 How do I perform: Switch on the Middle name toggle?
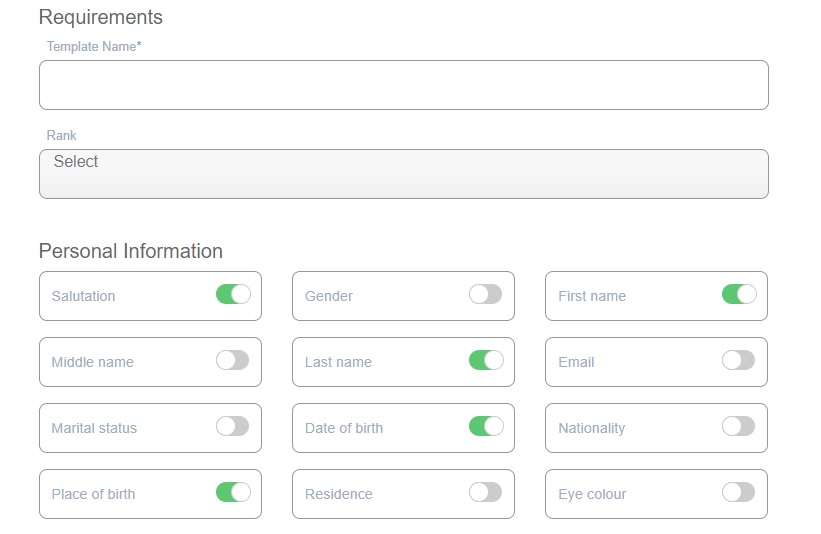tap(232, 360)
